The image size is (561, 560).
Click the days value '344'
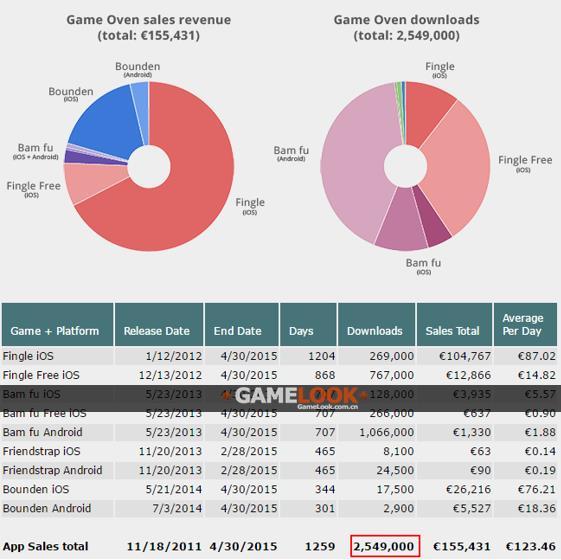pos(325,489)
